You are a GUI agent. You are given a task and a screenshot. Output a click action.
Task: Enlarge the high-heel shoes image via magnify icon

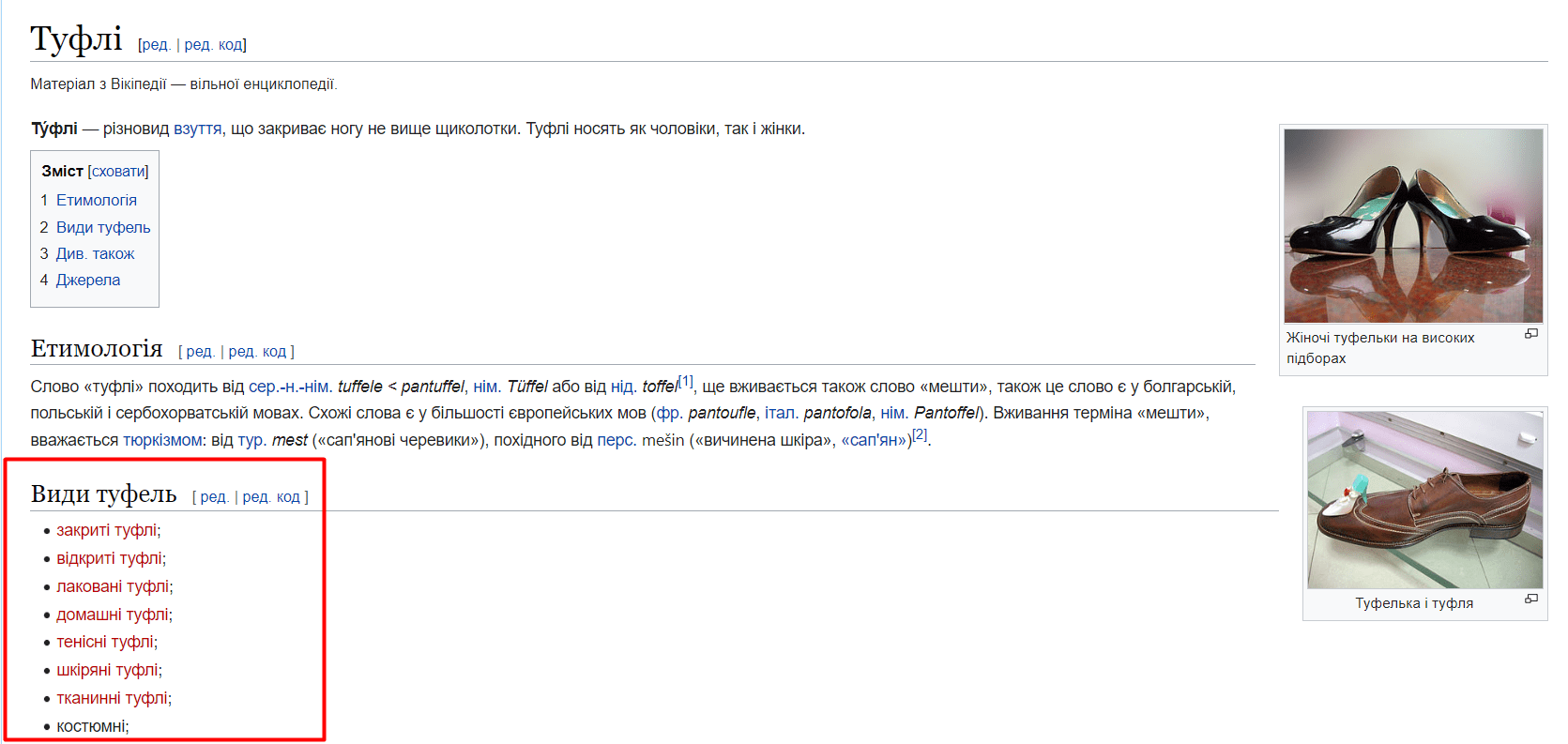click(1530, 334)
